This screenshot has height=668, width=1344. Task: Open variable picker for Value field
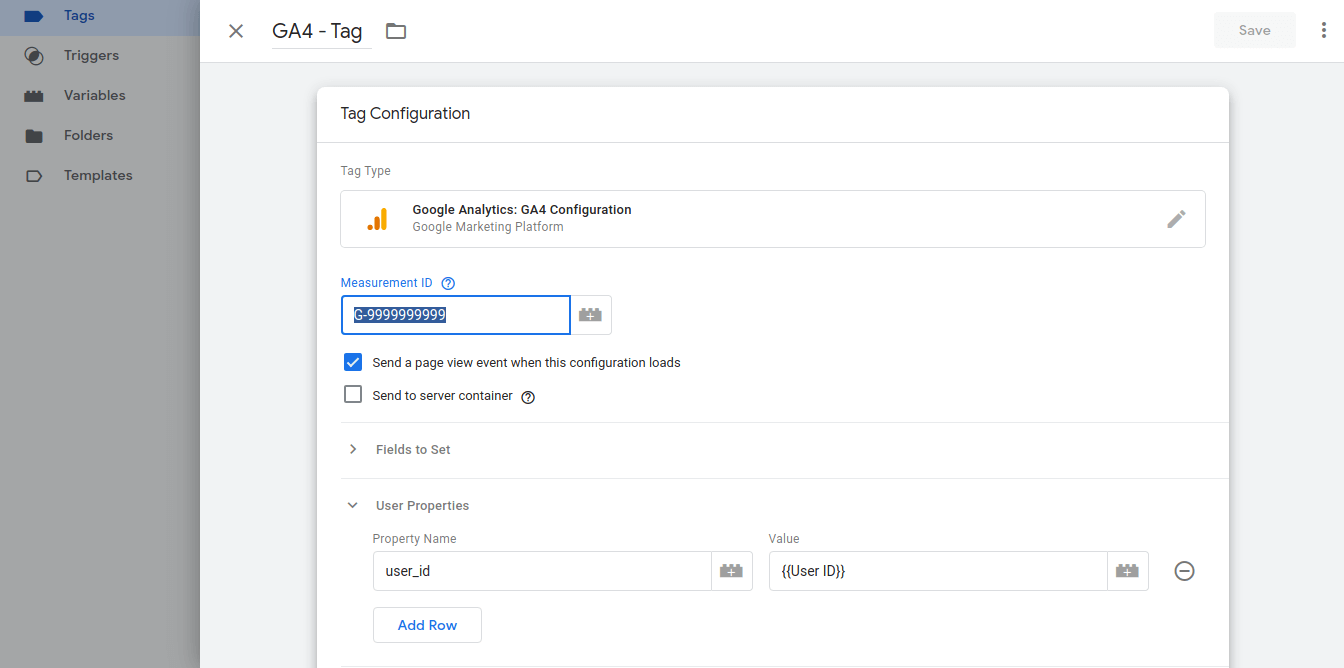pyautogui.click(x=1128, y=571)
